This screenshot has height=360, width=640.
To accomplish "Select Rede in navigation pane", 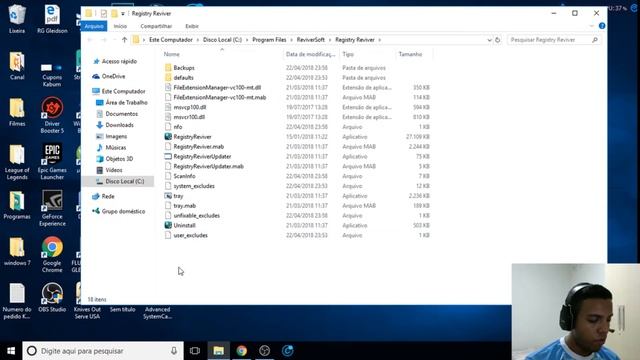I will (x=108, y=196).
